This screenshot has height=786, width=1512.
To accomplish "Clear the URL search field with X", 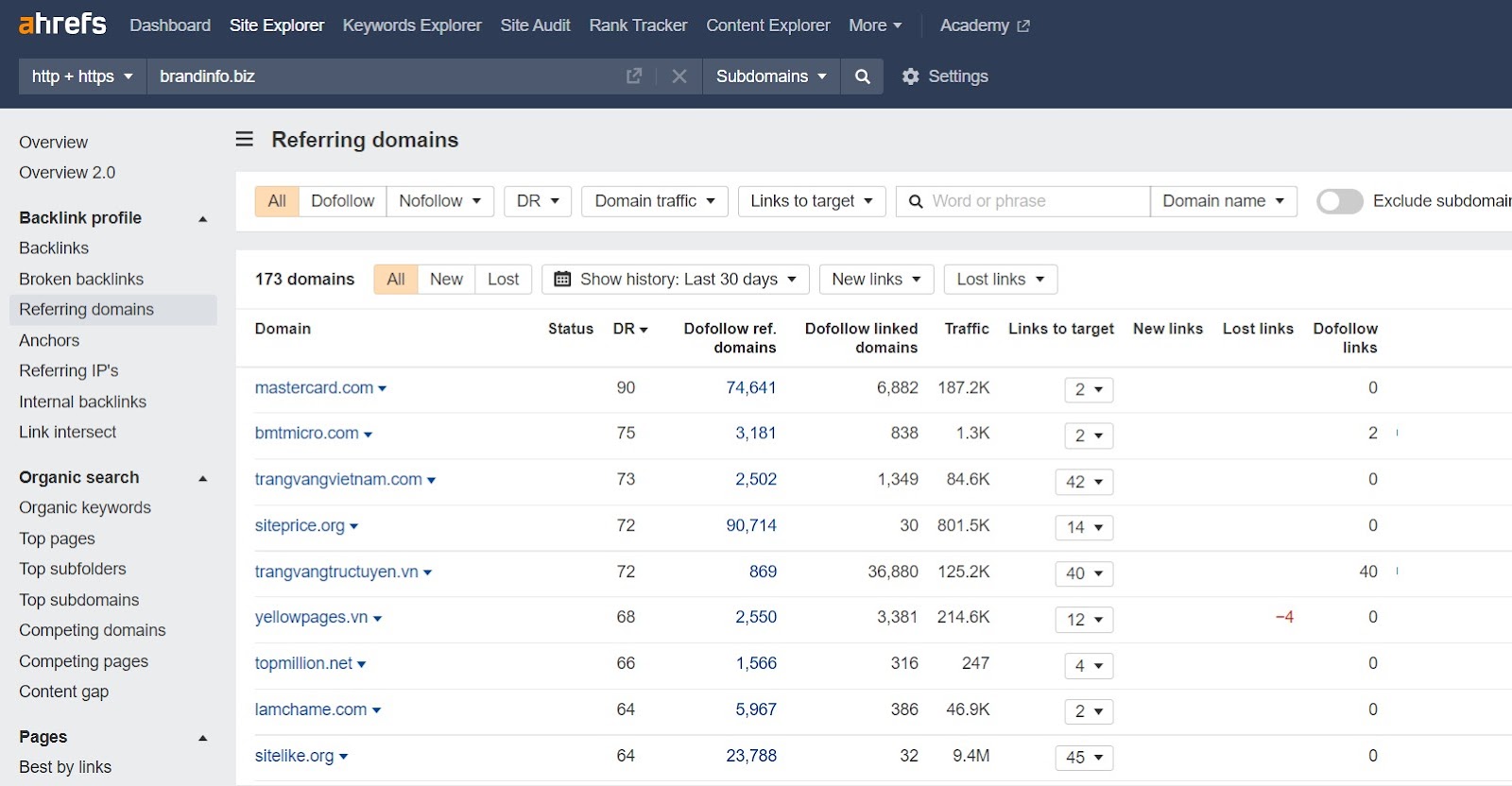I will [x=679, y=76].
